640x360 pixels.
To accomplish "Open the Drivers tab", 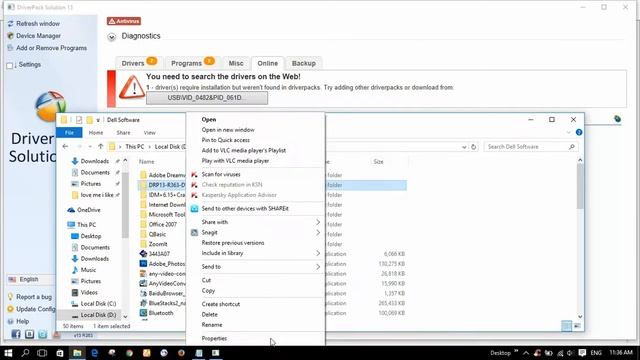I will (x=138, y=63).
